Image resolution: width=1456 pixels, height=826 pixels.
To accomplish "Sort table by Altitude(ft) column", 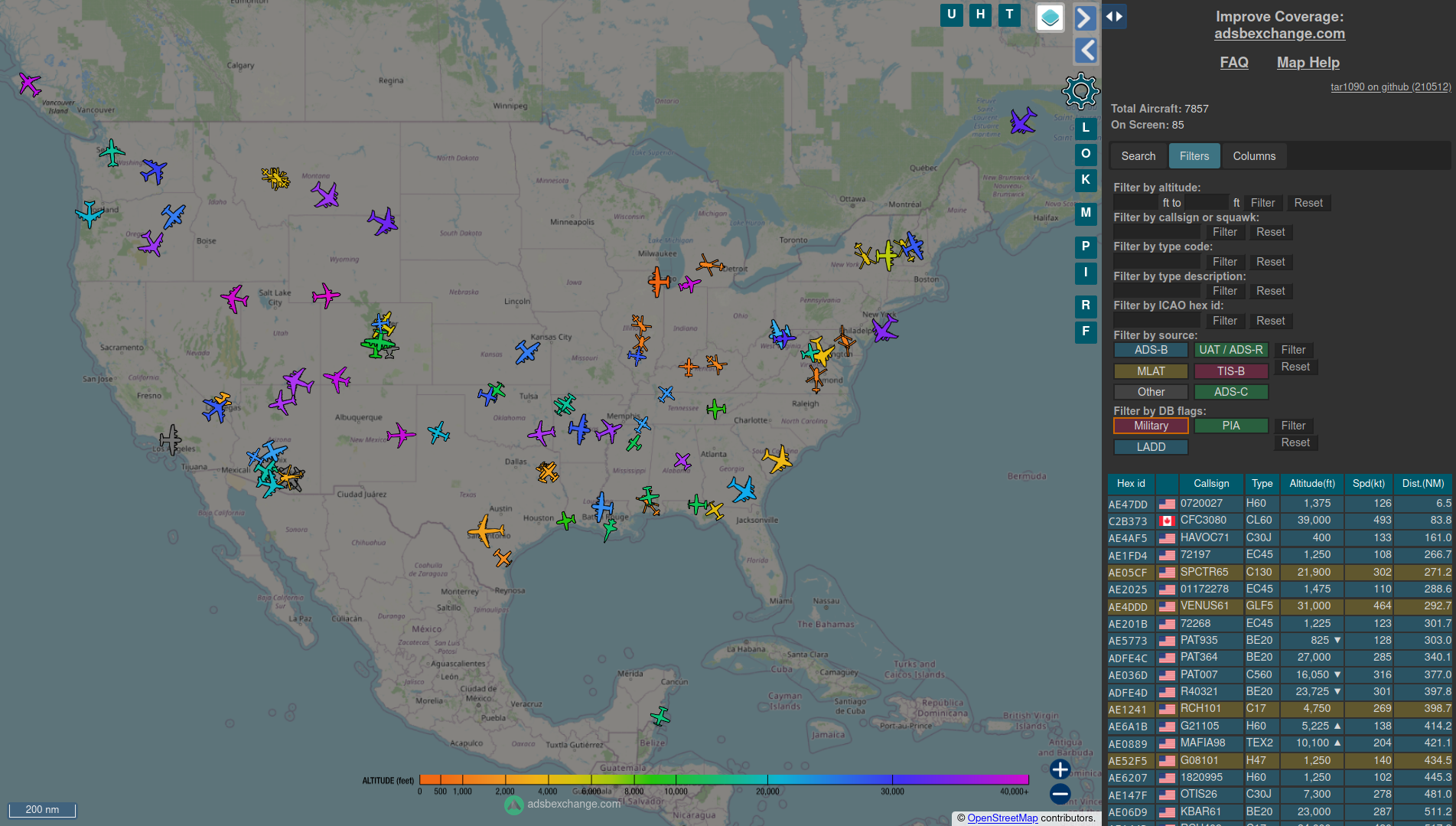I will pyautogui.click(x=1311, y=484).
